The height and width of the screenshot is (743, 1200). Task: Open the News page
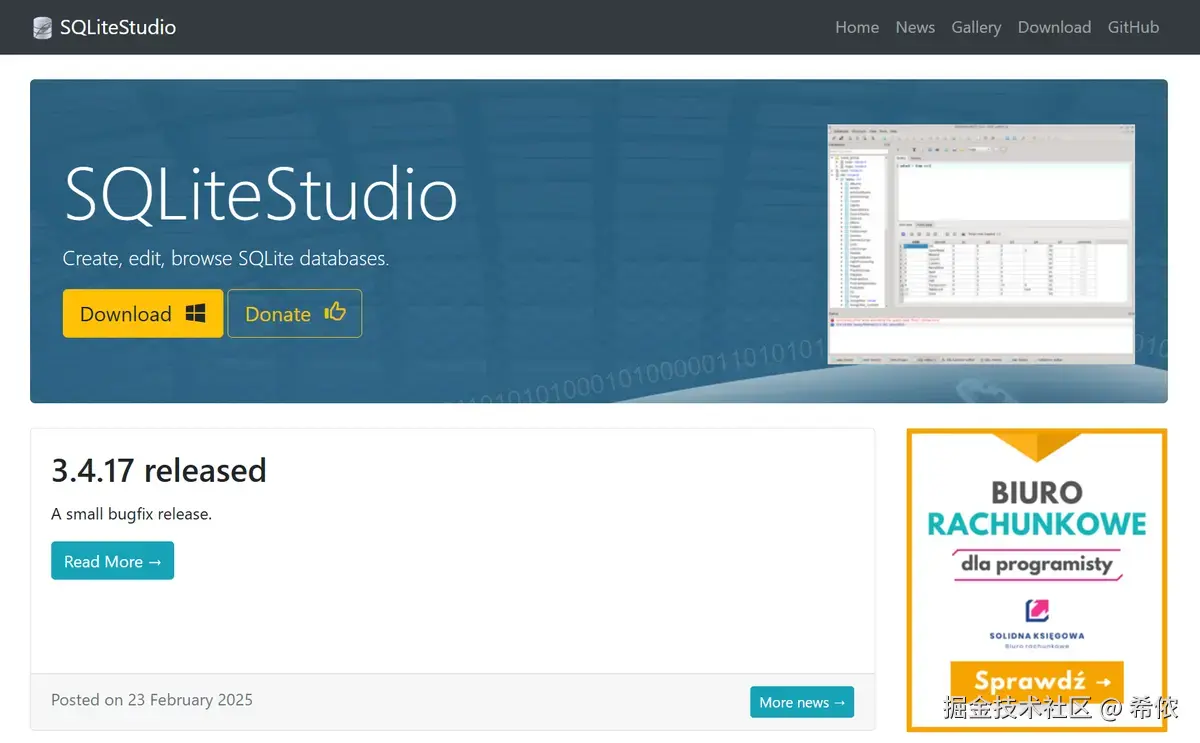pos(915,27)
